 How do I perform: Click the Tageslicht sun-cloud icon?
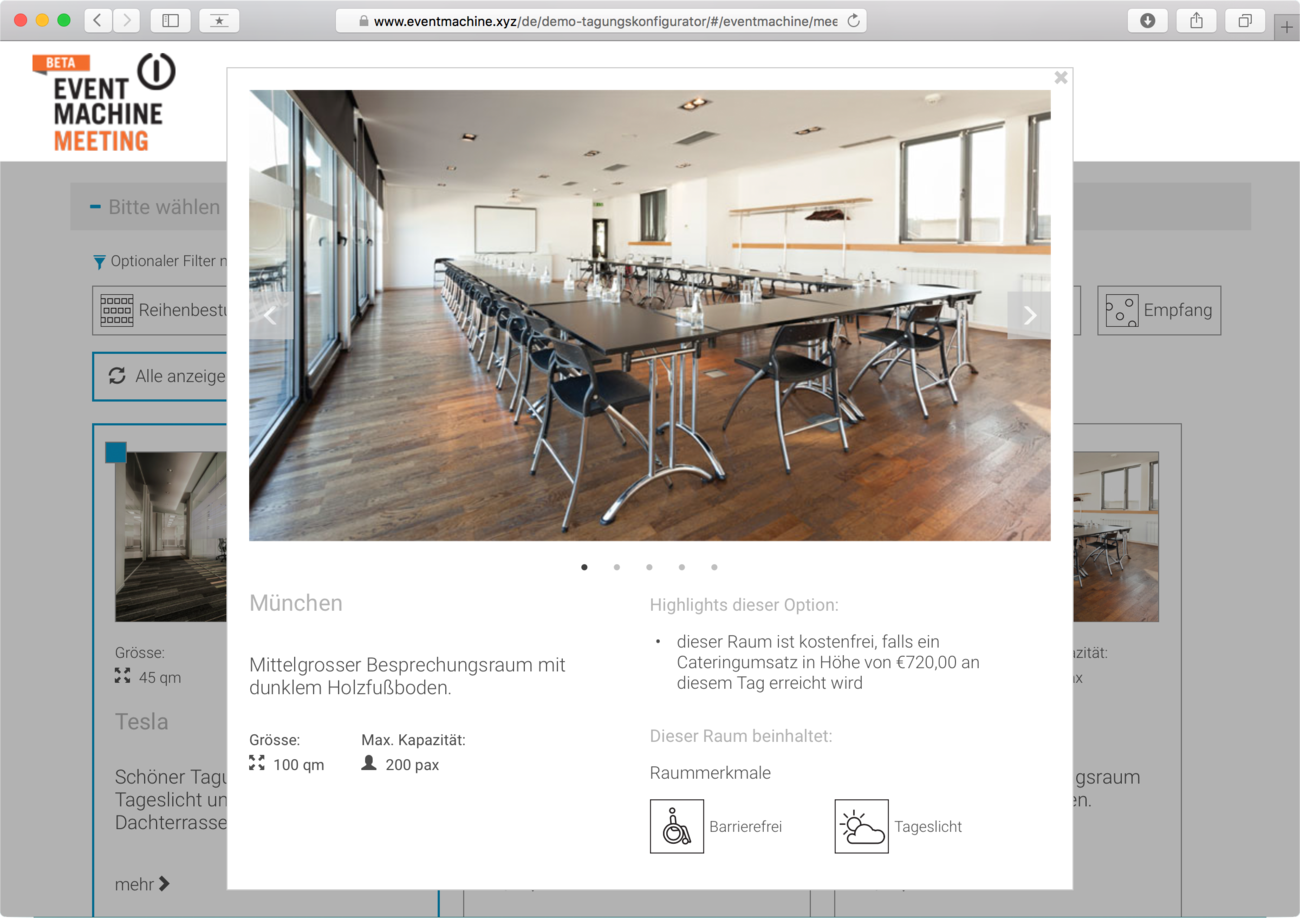click(x=862, y=826)
